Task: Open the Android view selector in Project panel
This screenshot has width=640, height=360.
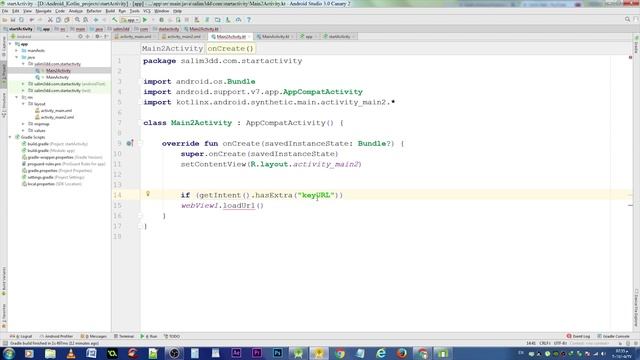Action: (40, 37)
